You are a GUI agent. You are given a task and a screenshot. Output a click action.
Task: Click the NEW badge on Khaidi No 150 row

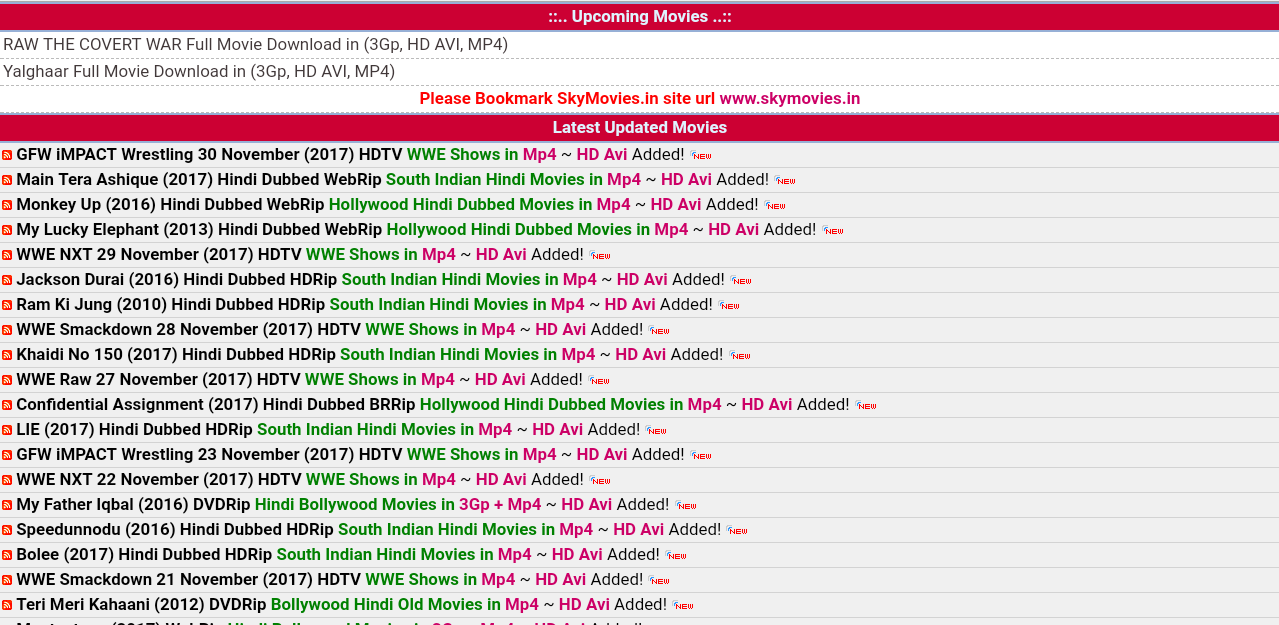click(x=740, y=356)
